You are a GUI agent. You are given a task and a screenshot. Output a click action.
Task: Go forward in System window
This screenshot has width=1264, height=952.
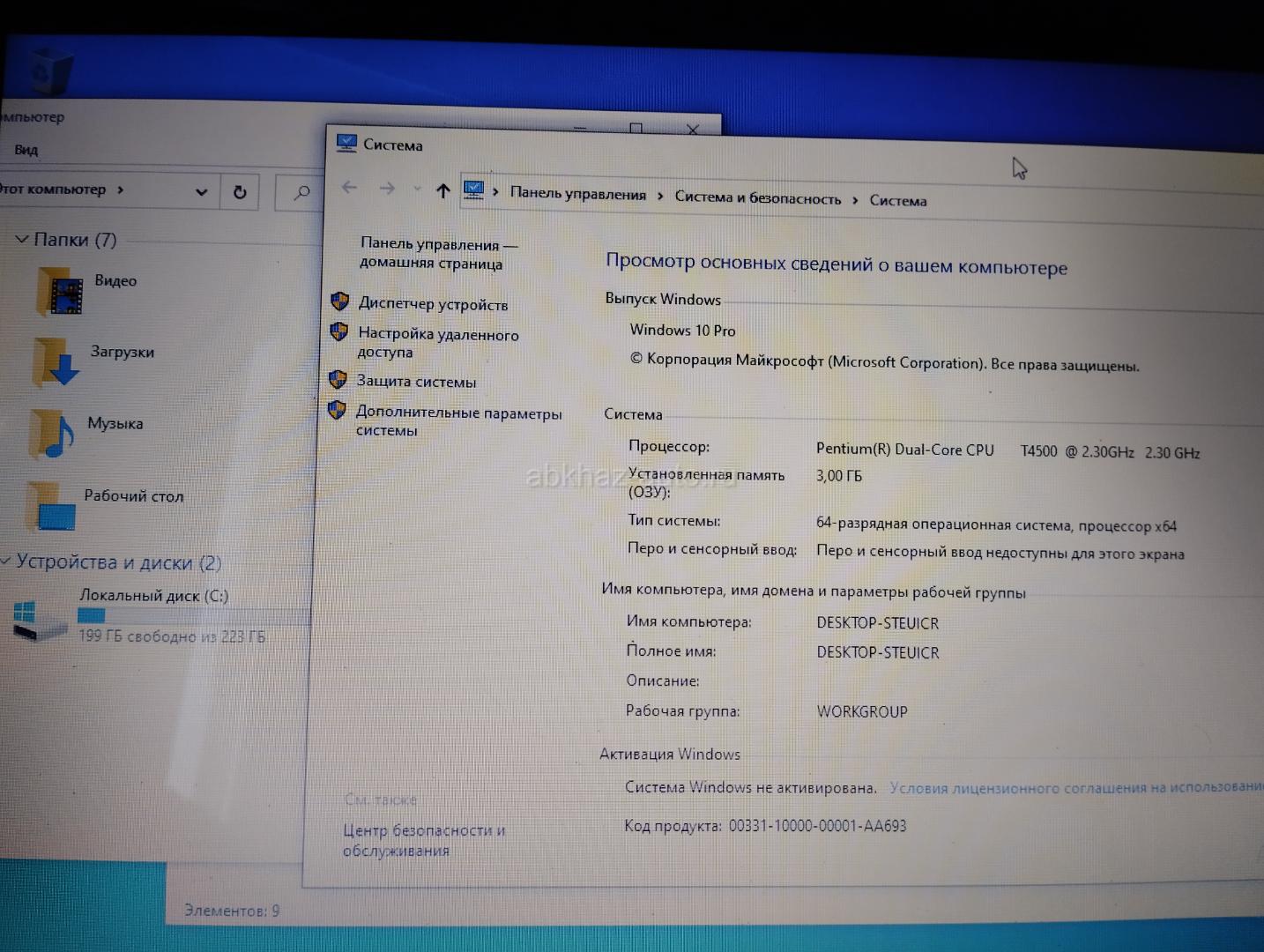coord(387,188)
